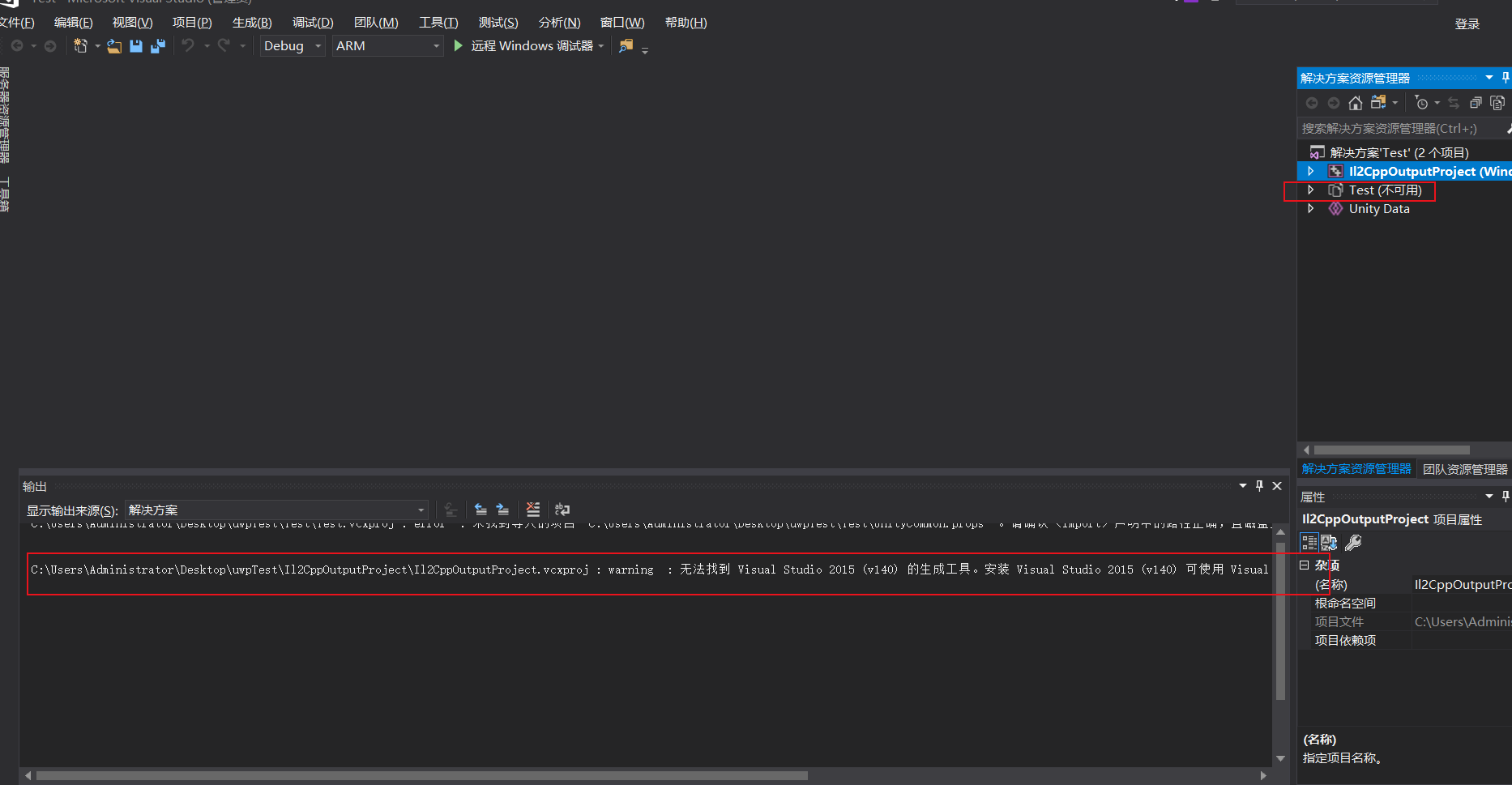Expand the Unity Data tree node
The image size is (1512, 785).
tap(1310, 209)
